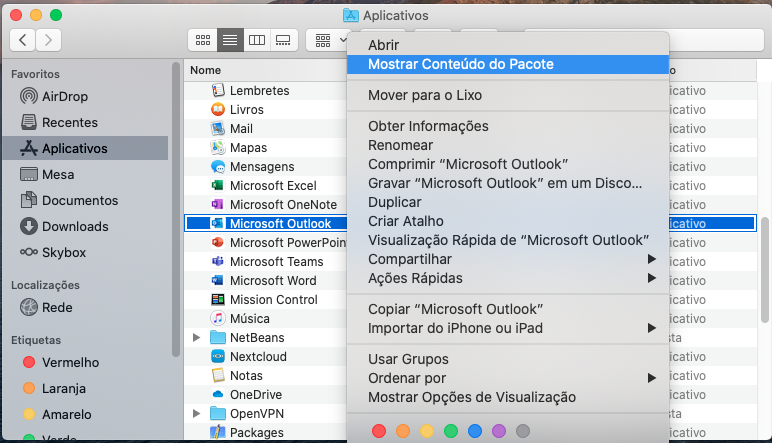Select the Nextcloud app icon

tap(218, 356)
